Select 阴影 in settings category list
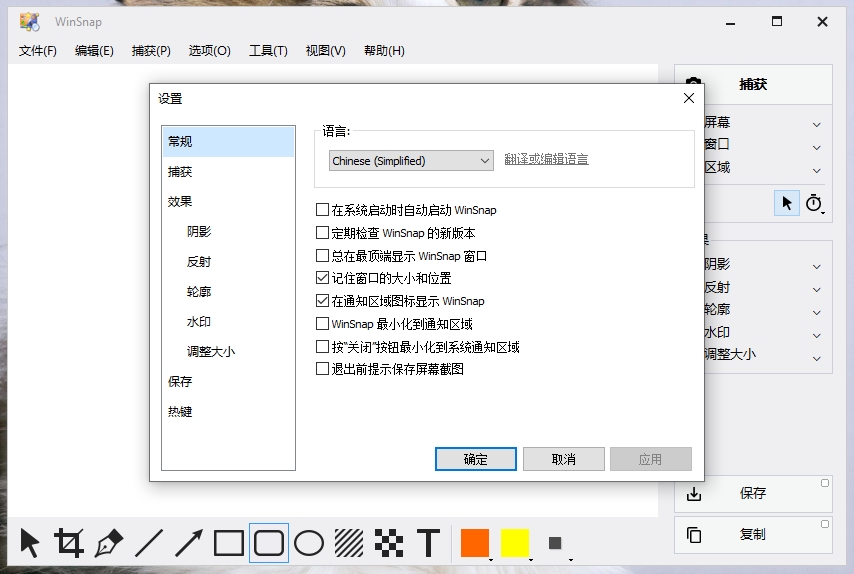The image size is (854, 574). tap(228, 231)
